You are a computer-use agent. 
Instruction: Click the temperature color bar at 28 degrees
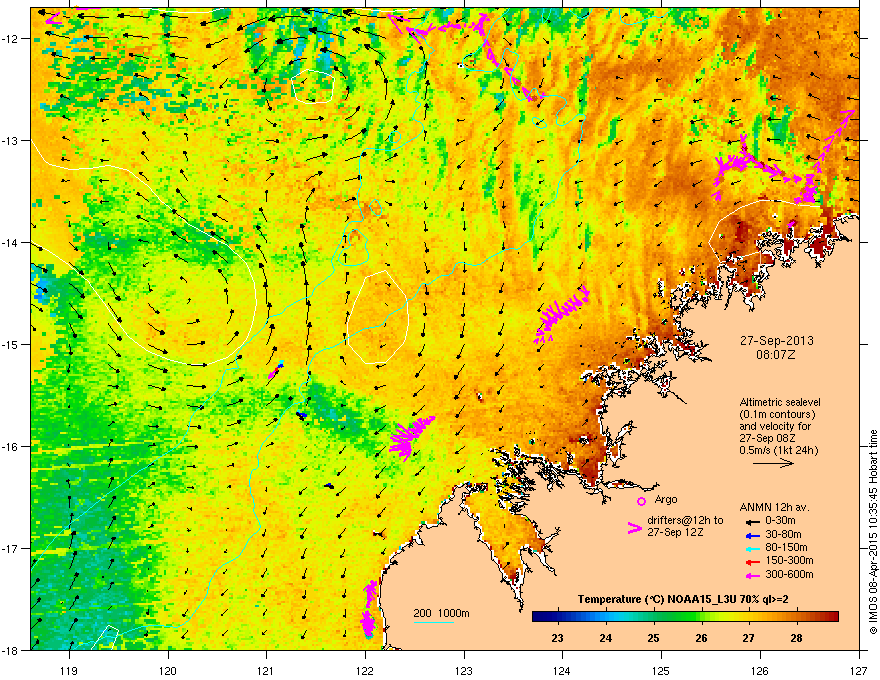(796, 617)
